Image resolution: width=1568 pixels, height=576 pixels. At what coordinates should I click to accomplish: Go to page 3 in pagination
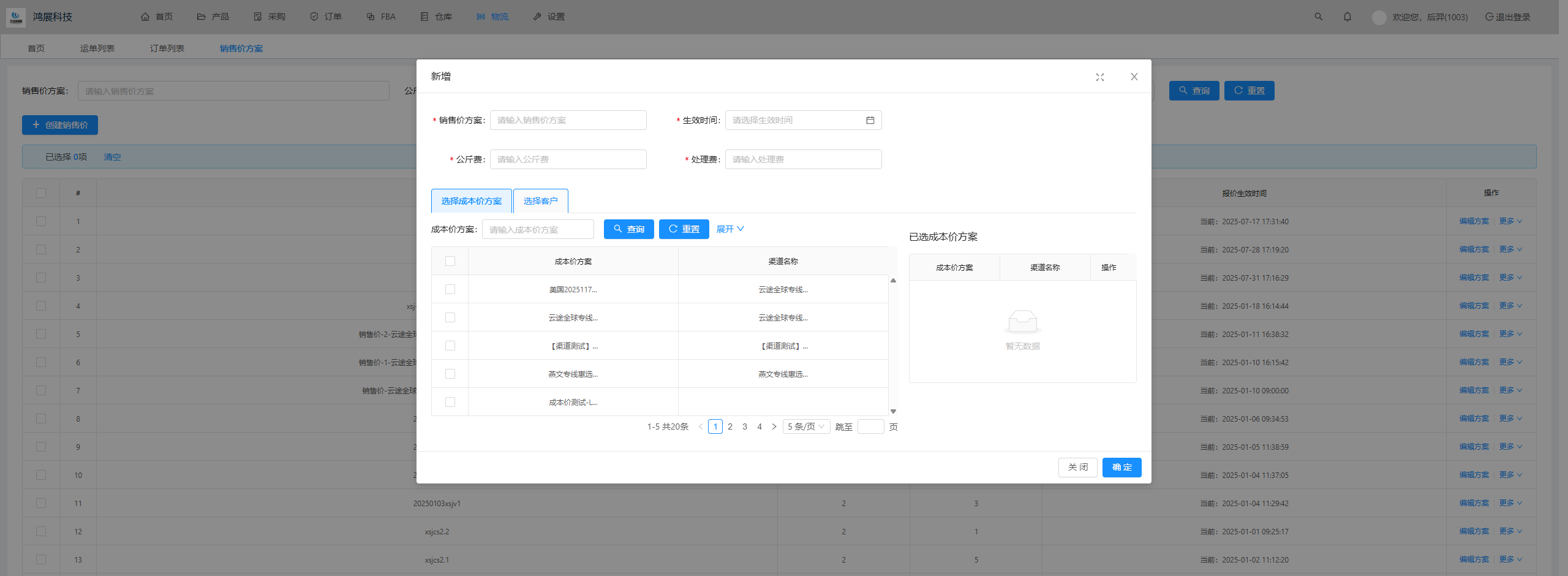[x=745, y=426]
